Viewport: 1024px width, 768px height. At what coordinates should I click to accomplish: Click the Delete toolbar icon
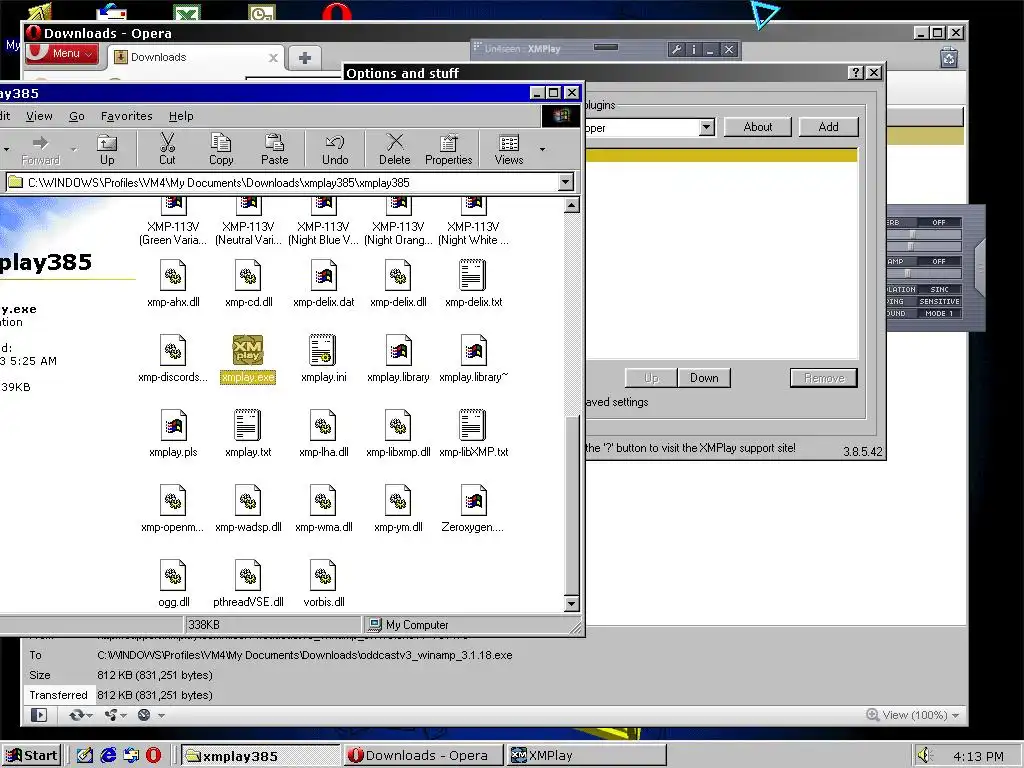[x=394, y=149]
